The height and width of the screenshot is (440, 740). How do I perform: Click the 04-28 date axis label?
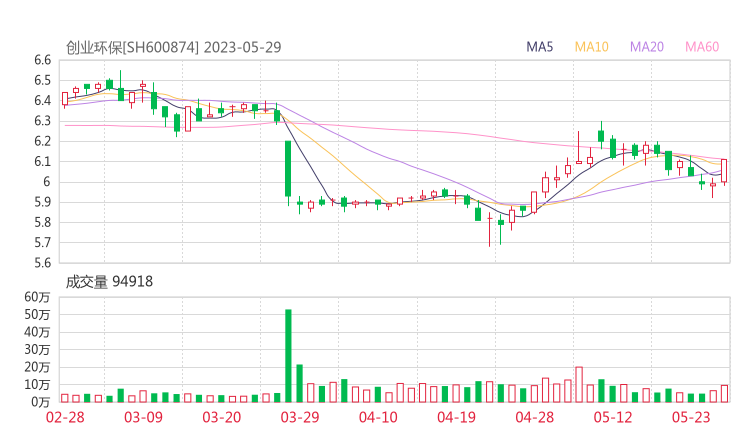tap(535, 417)
